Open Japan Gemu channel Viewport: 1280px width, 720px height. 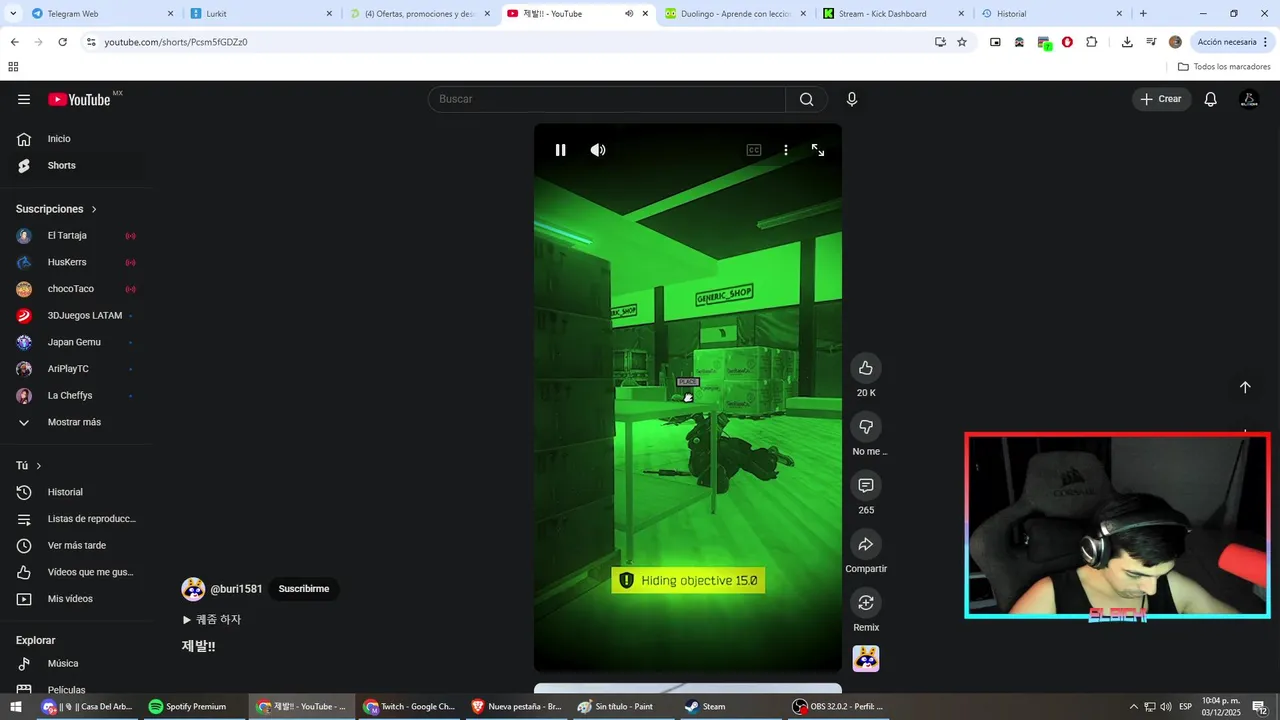[x=76, y=342]
